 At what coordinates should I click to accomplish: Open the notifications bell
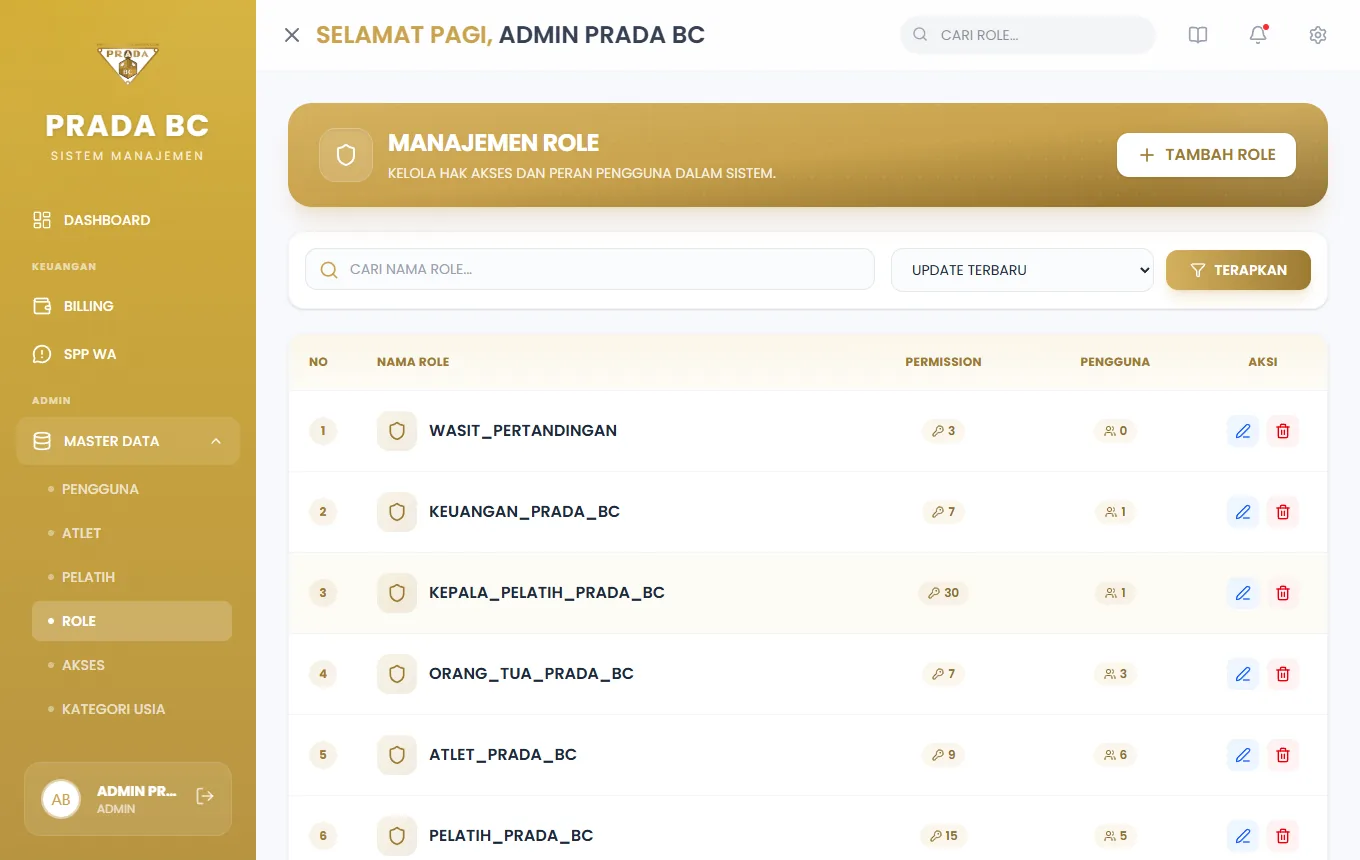coord(1258,35)
